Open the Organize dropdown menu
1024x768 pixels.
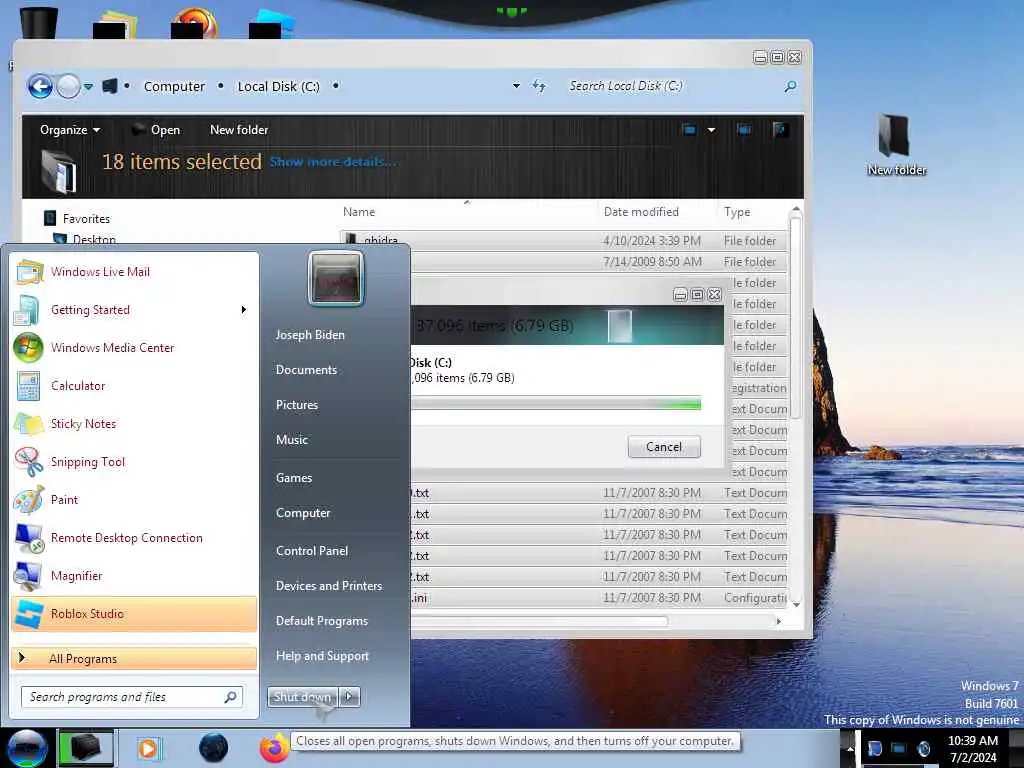70,130
